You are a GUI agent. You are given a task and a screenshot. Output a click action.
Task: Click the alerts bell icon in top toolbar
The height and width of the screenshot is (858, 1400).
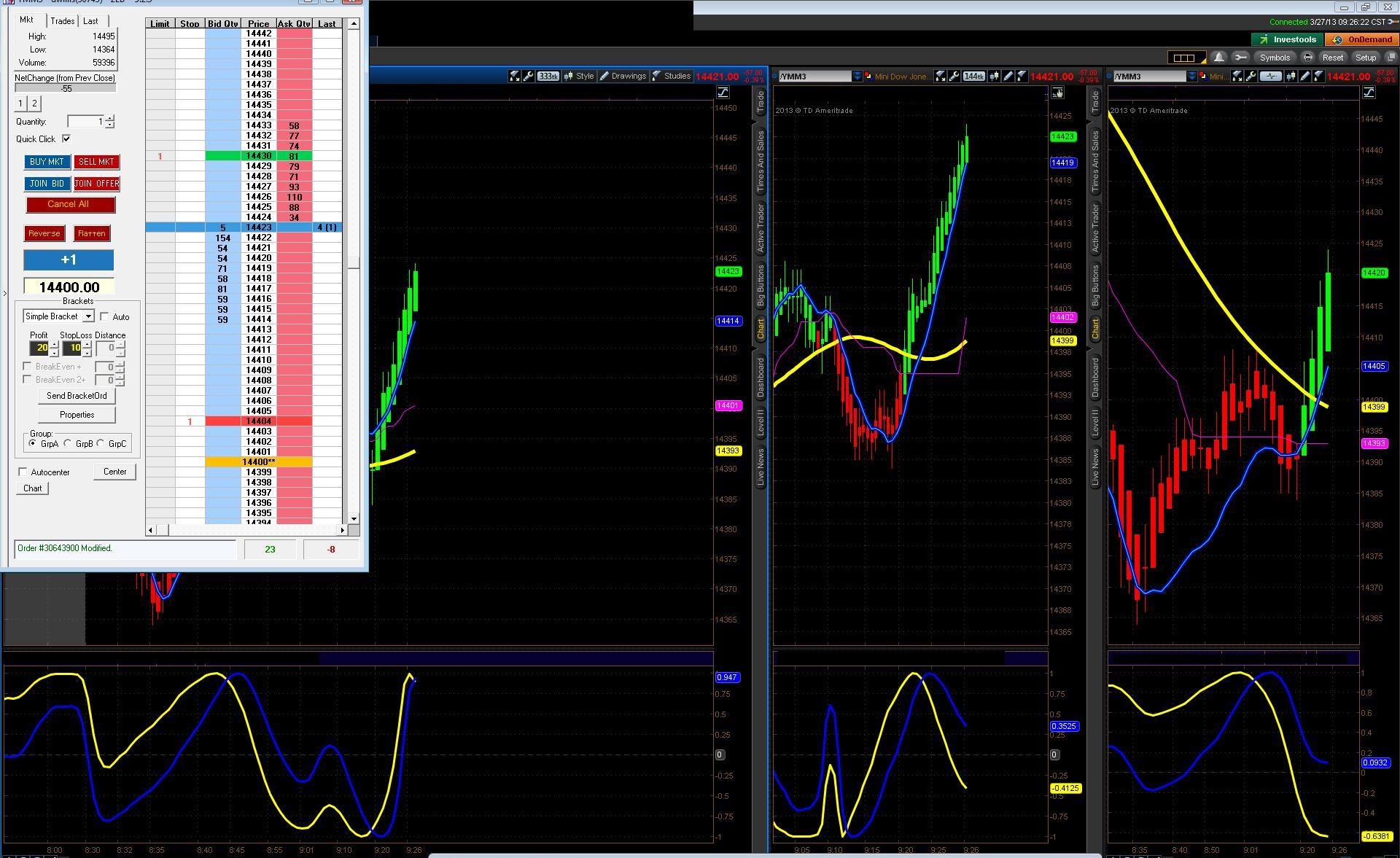point(1218,58)
